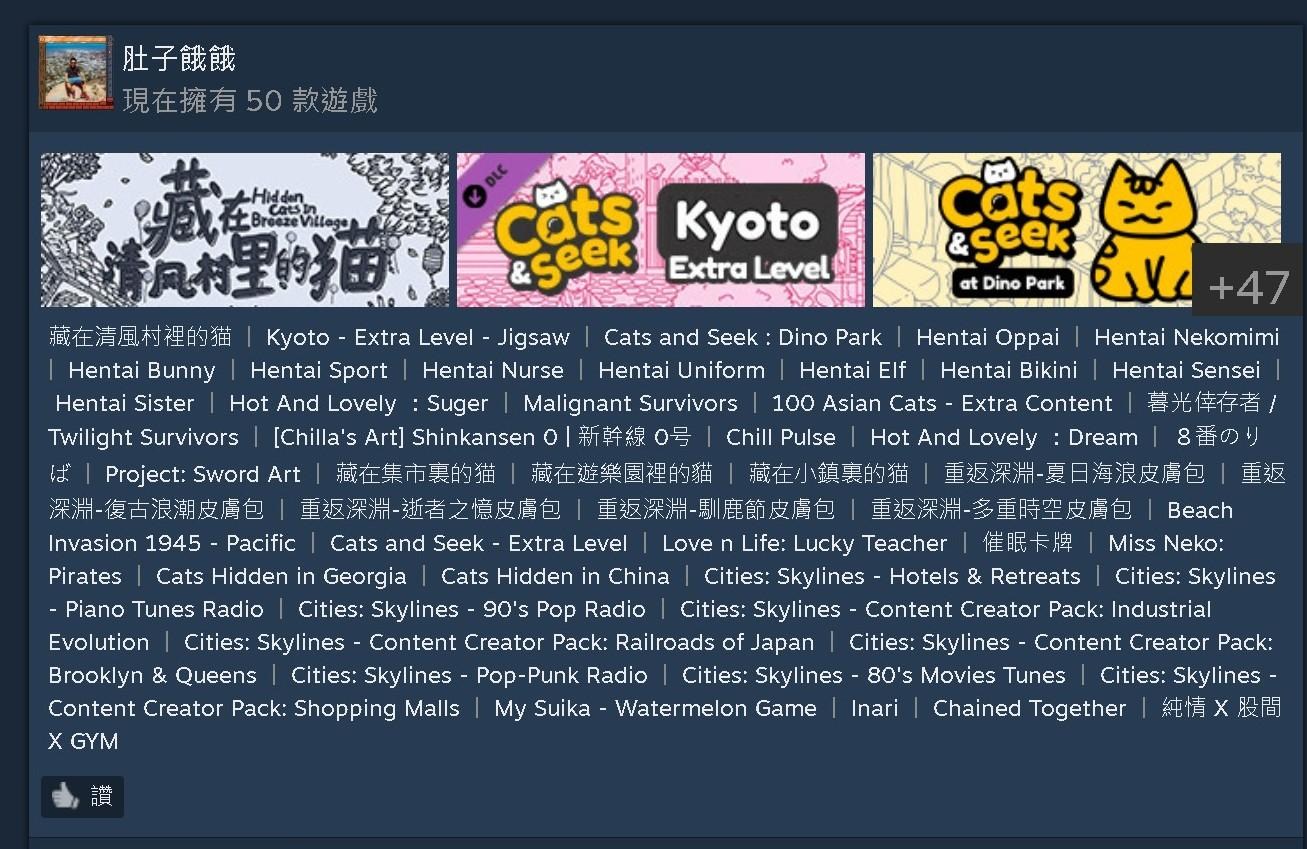Click the thumbs-up like button
The width and height of the screenshot is (1307, 849).
pyautogui.click(x=82, y=797)
